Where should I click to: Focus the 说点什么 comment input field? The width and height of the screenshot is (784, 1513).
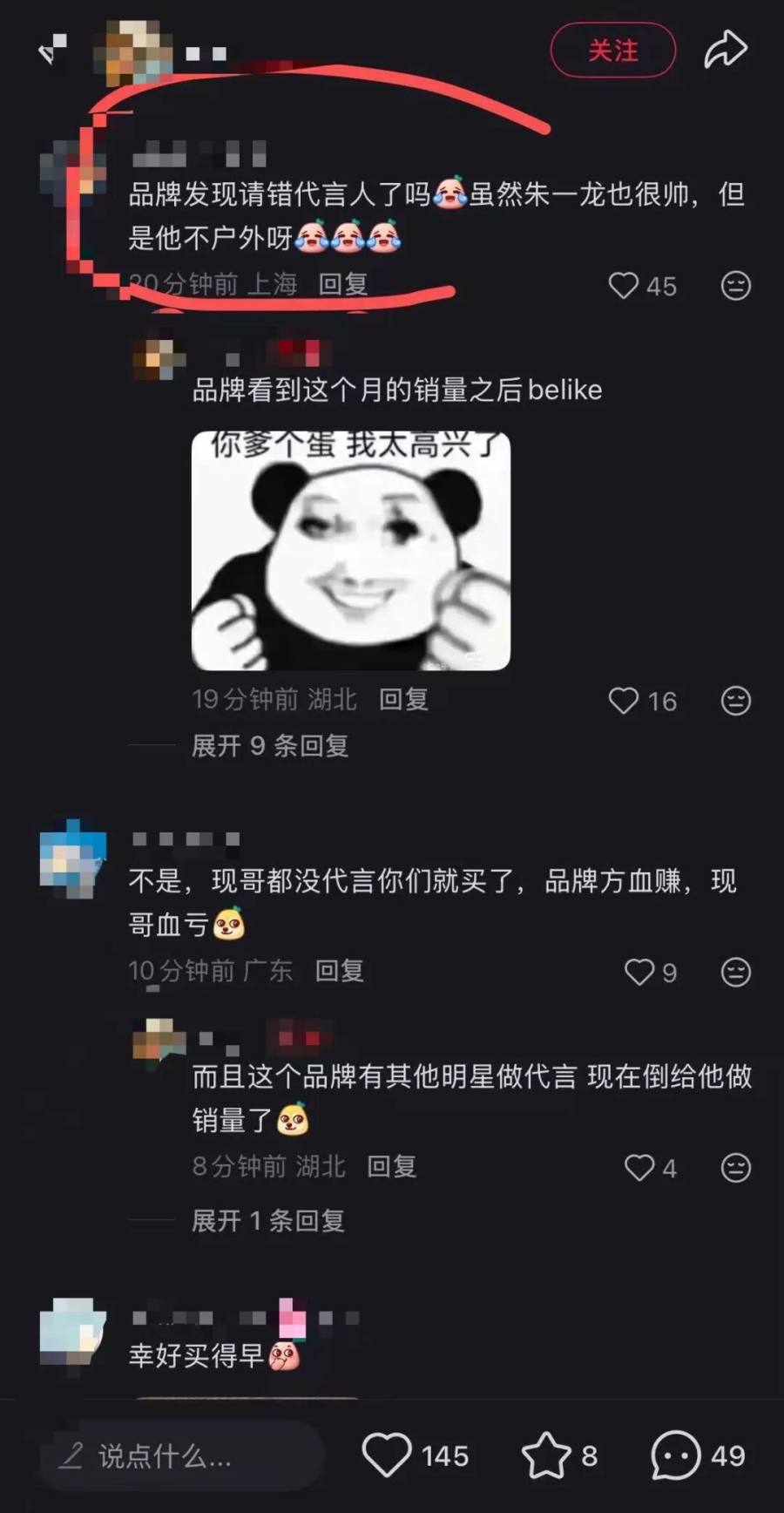(x=181, y=1455)
